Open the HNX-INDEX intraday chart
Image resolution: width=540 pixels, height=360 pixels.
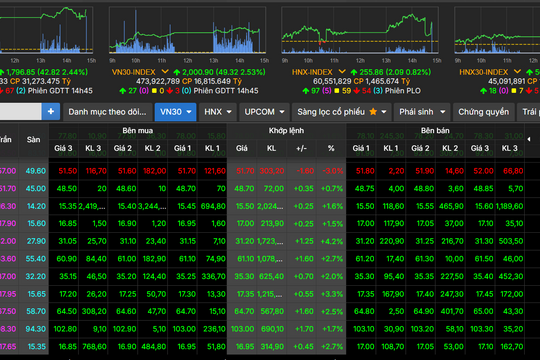coord(360,30)
